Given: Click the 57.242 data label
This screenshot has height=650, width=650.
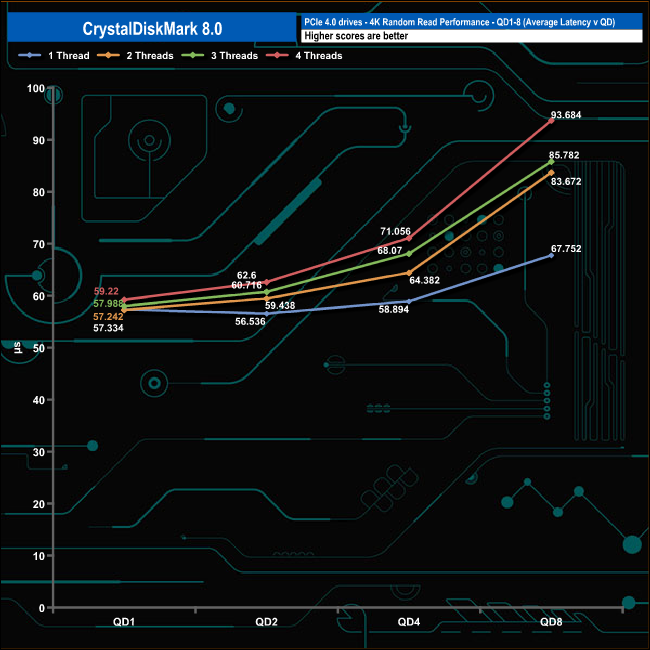Looking at the screenshot, I should tap(108, 317).
